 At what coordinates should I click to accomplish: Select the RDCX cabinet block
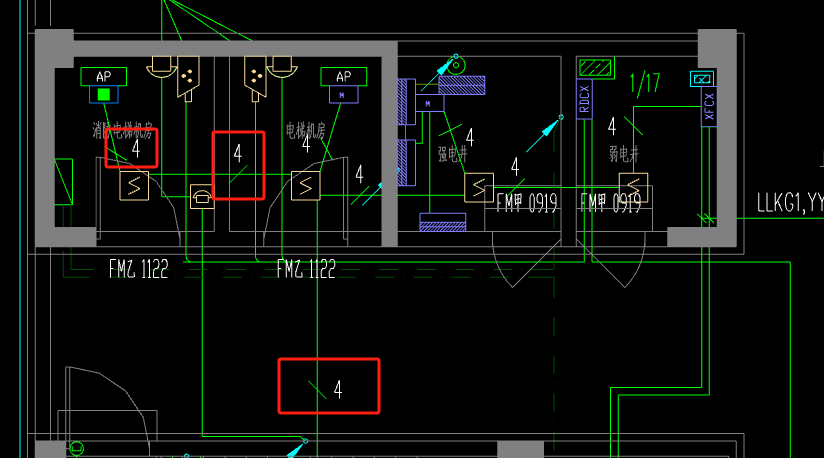pyautogui.click(x=584, y=100)
